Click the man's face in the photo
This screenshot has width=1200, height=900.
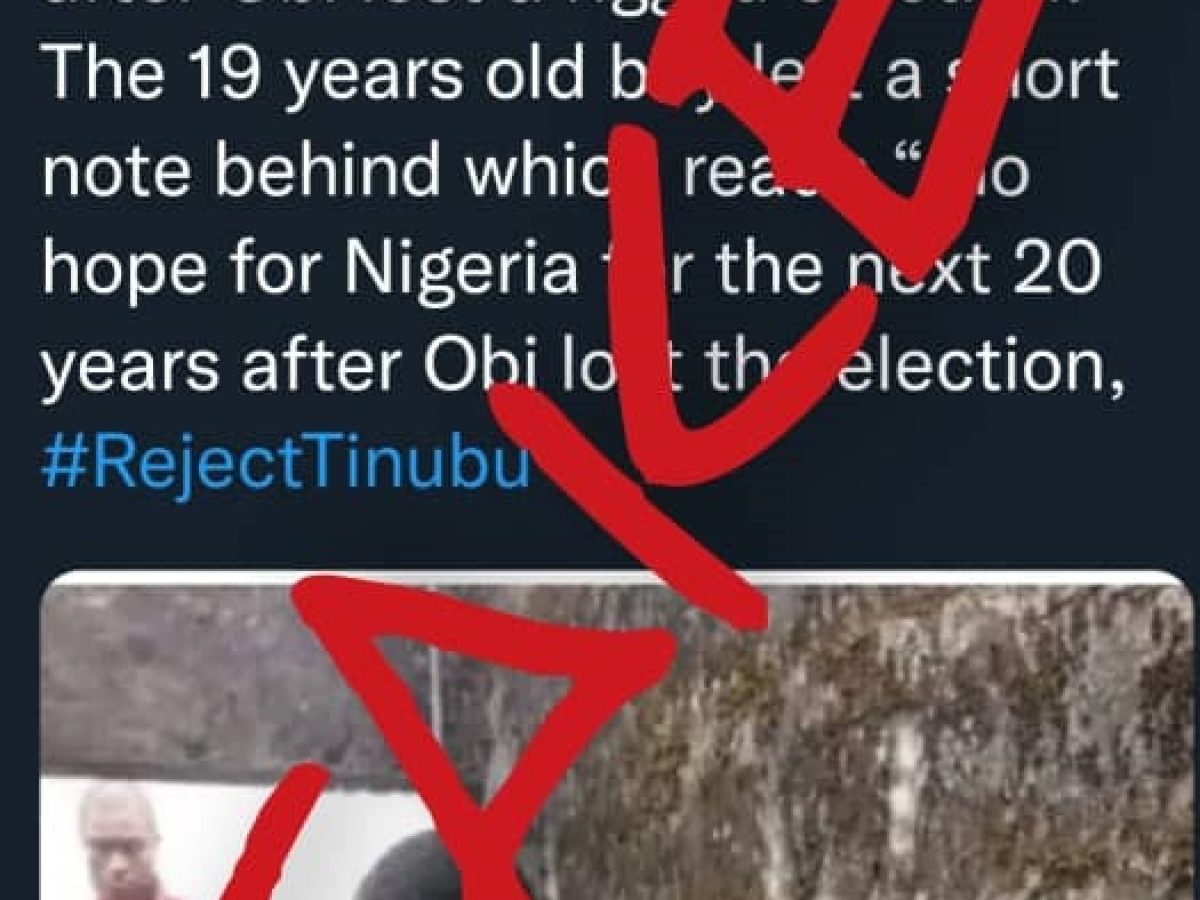(115, 835)
